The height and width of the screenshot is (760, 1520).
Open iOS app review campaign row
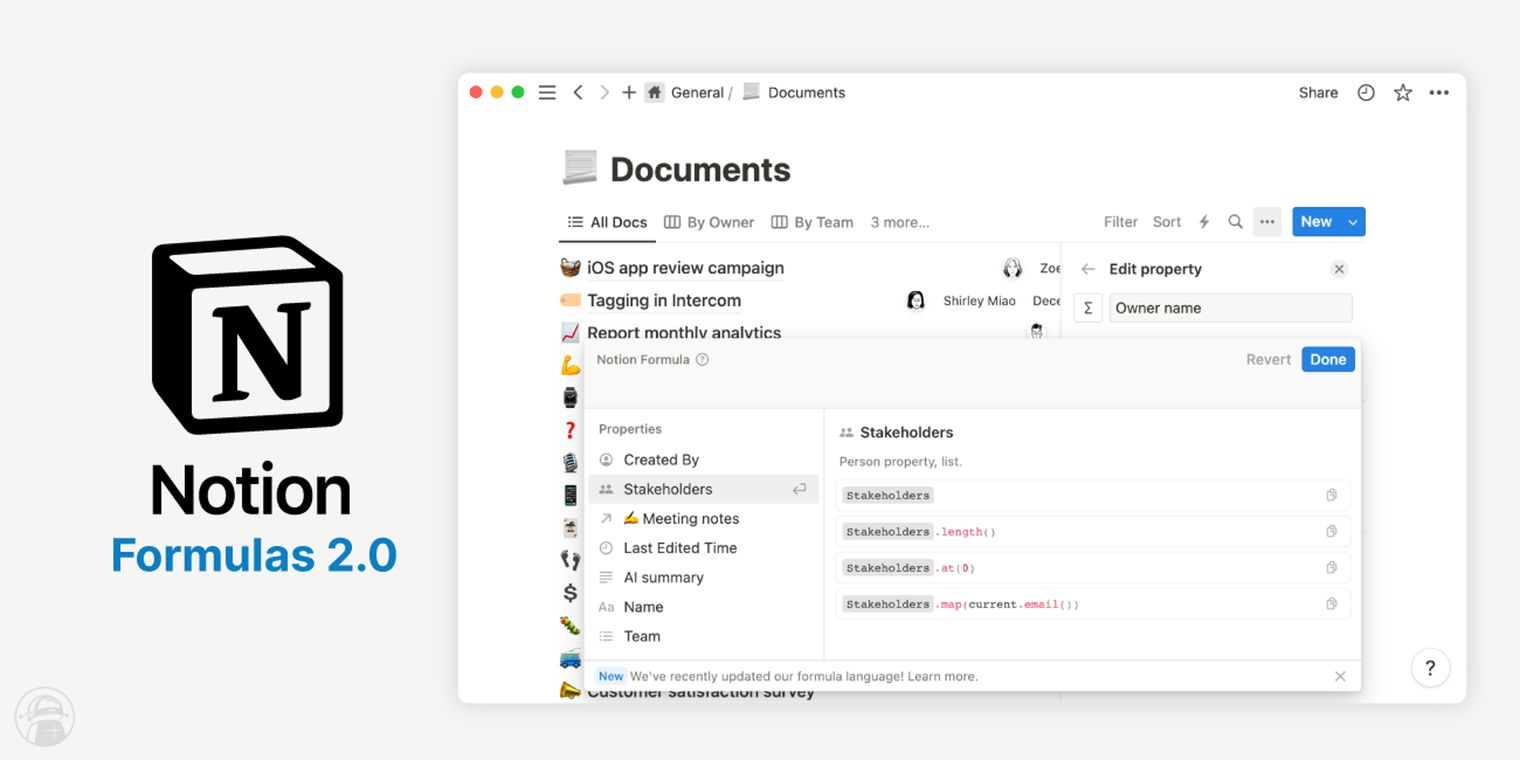click(685, 268)
